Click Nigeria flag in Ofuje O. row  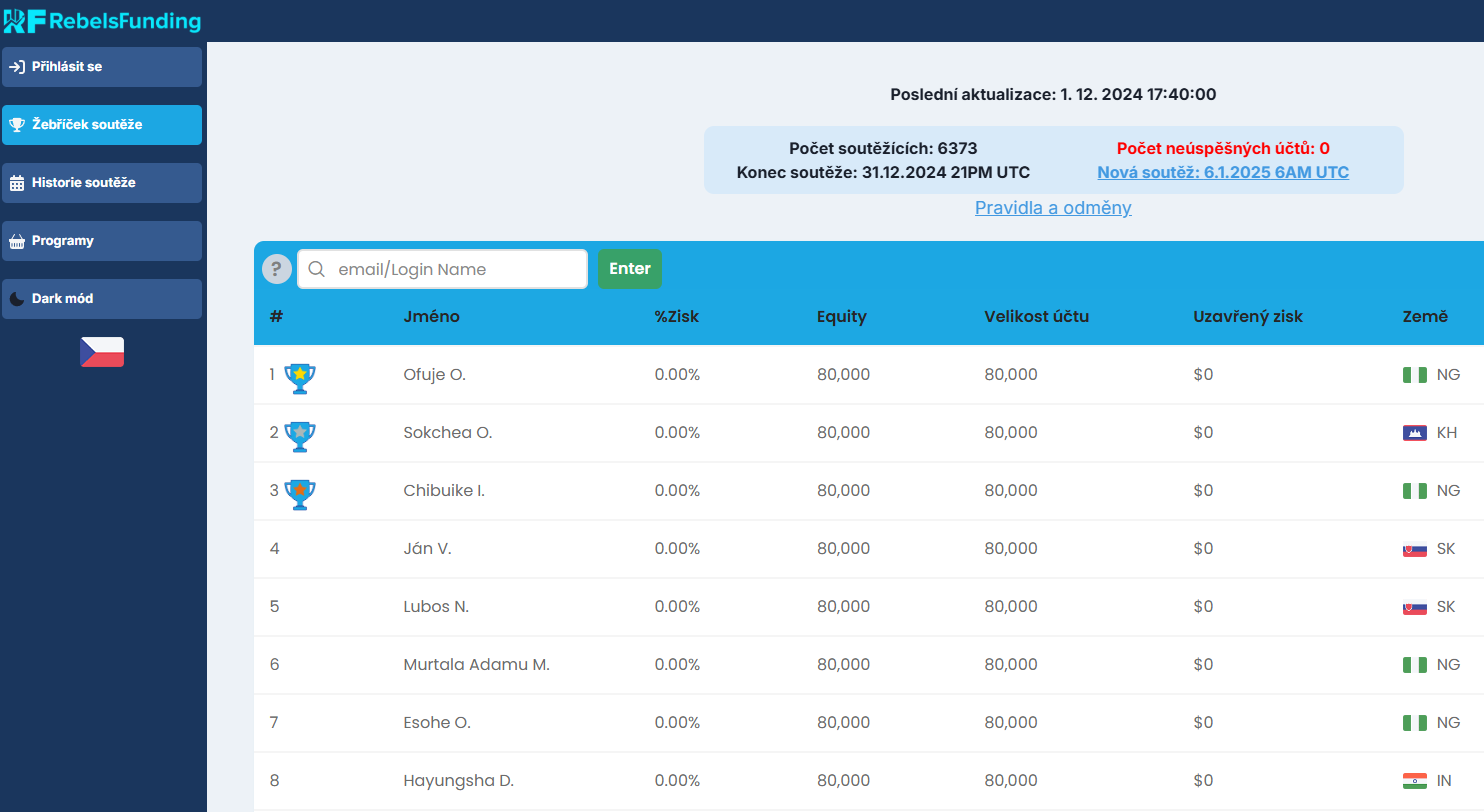tap(1414, 375)
